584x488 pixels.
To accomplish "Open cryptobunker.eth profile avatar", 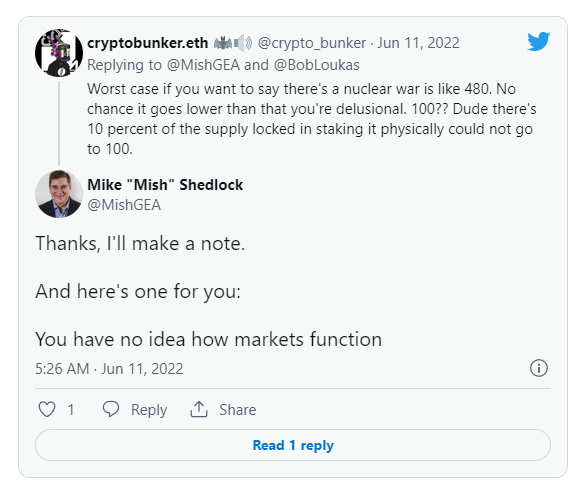I will tap(59, 53).
